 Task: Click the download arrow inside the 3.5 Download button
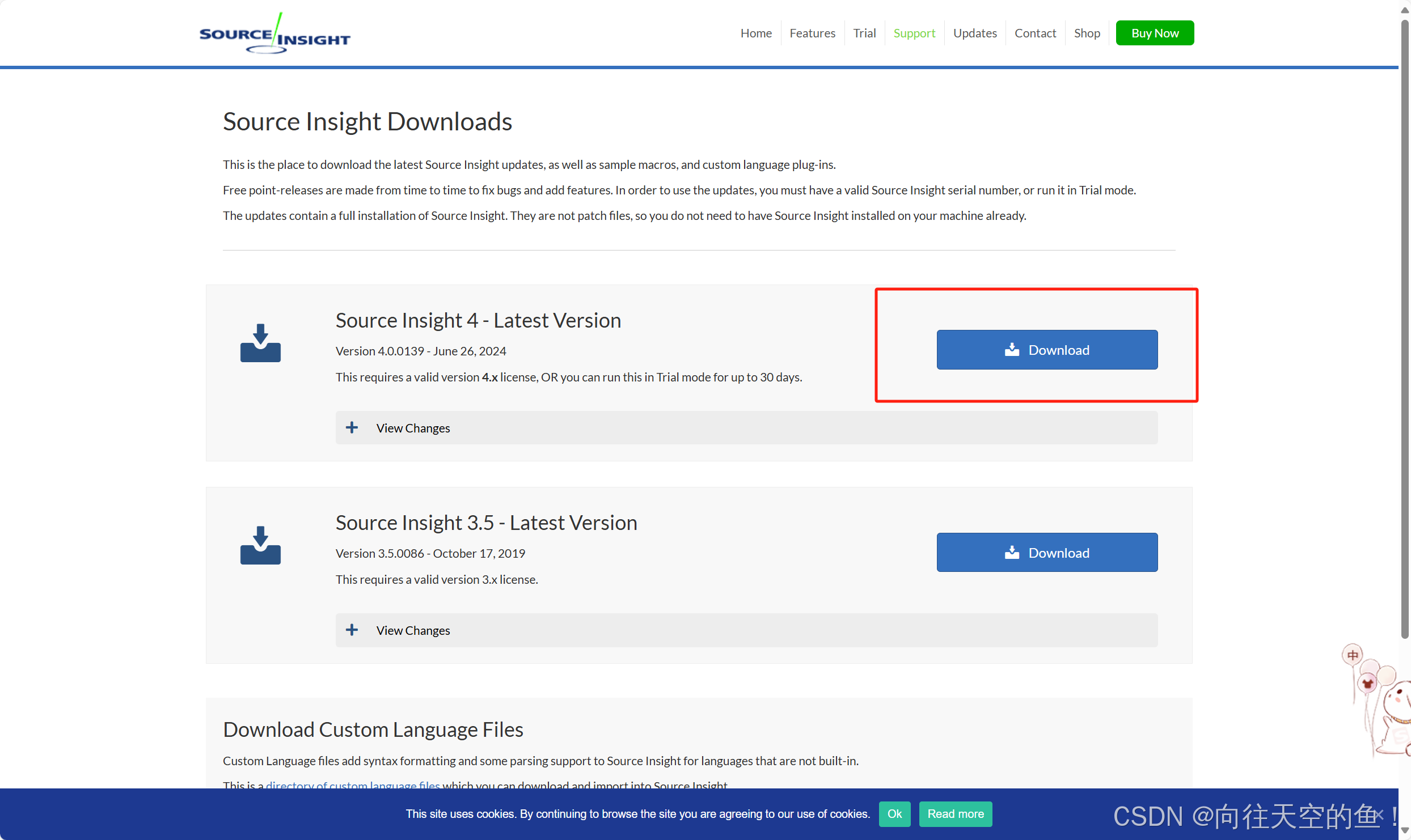[x=1012, y=552]
